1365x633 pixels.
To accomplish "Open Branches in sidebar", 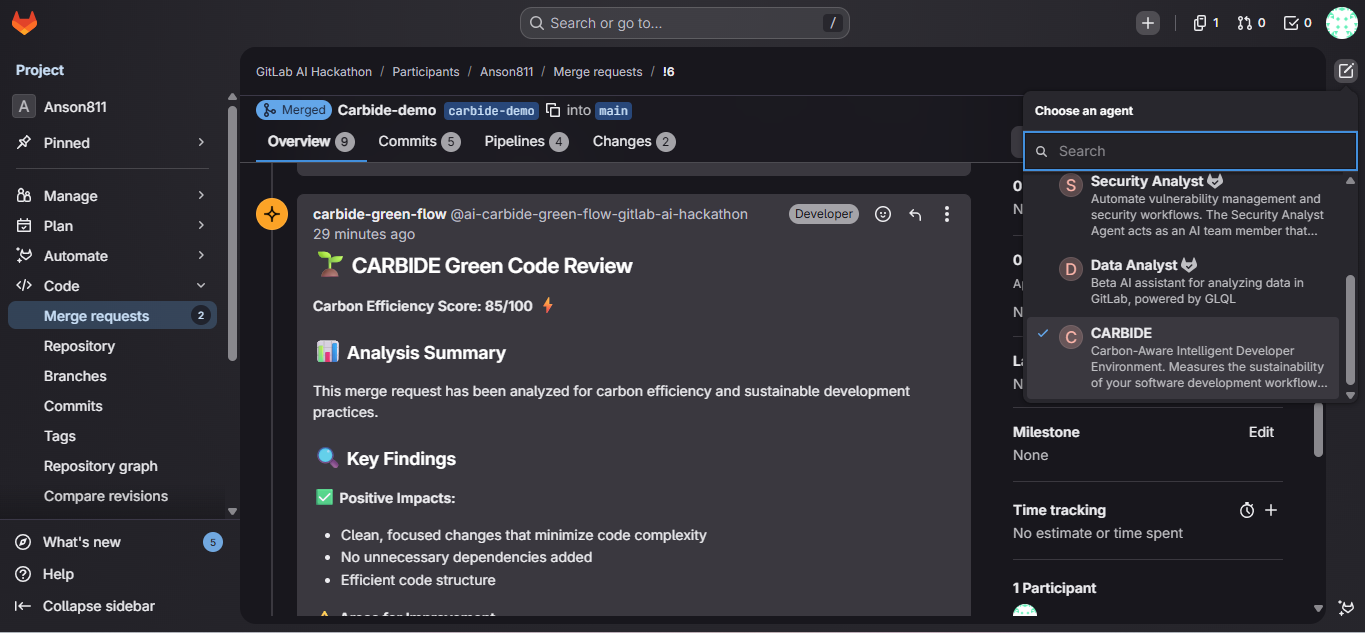I will tap(112, 376).
